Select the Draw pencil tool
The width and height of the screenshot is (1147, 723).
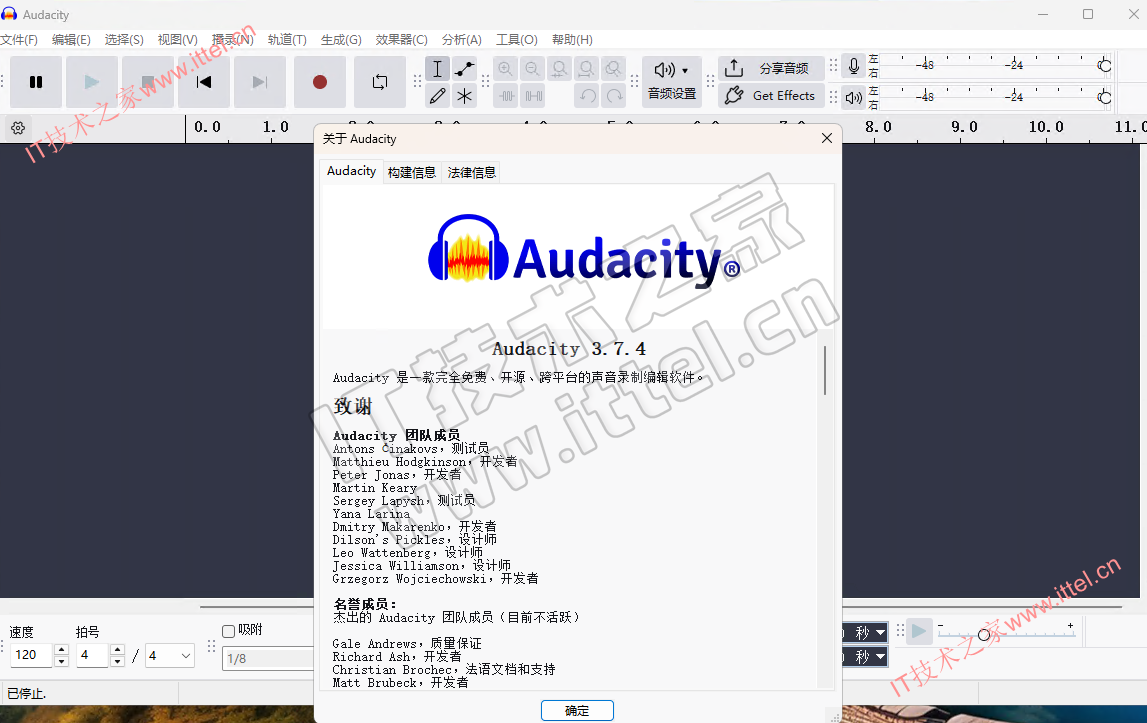[437, 96]
